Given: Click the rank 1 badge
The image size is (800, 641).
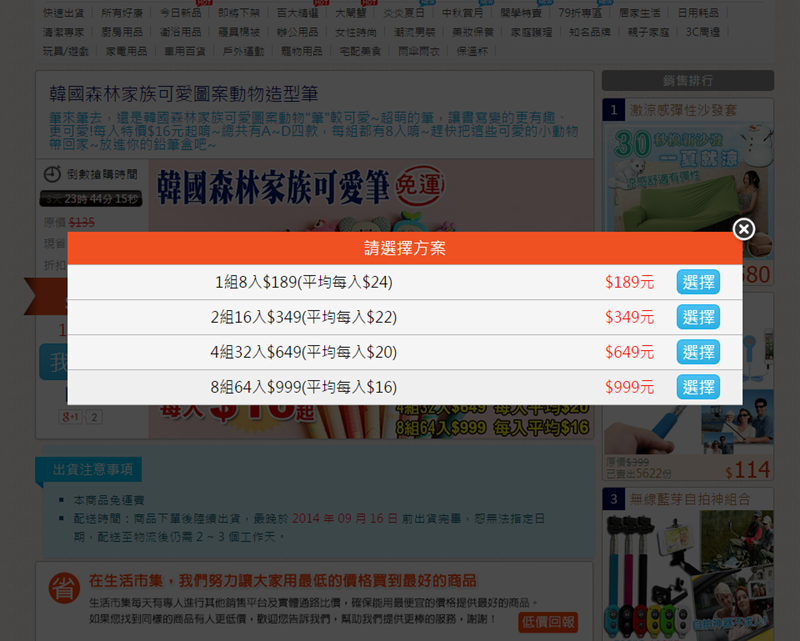Looking at the screenshot, I should click(x=614, y=110).
